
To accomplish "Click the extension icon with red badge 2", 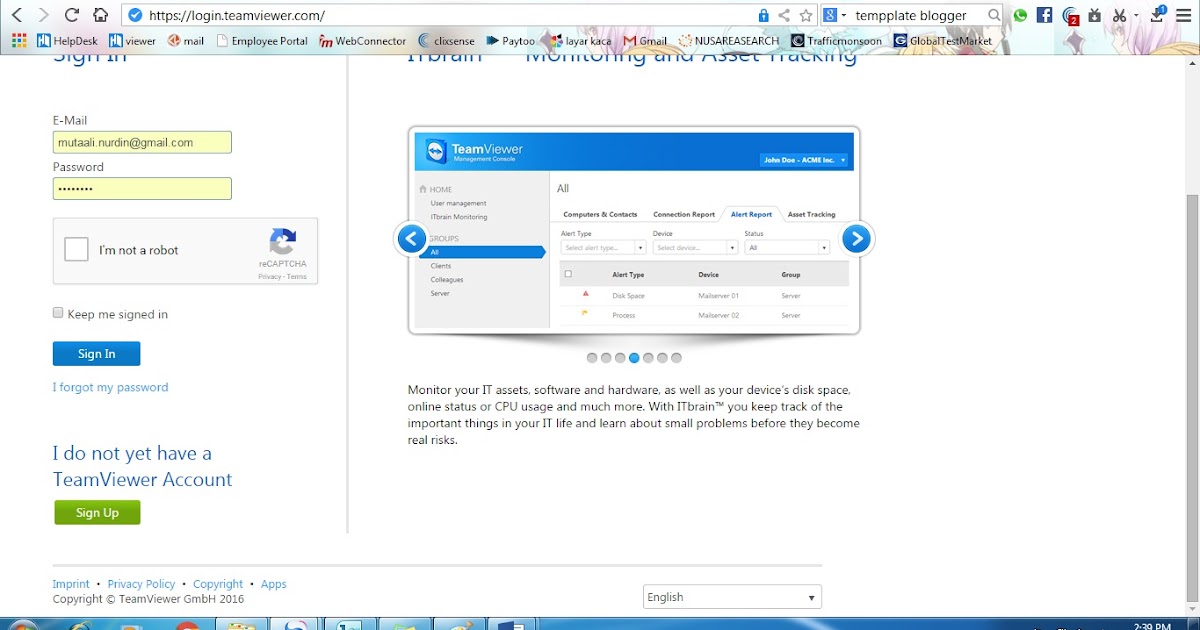I will 1071,16.
